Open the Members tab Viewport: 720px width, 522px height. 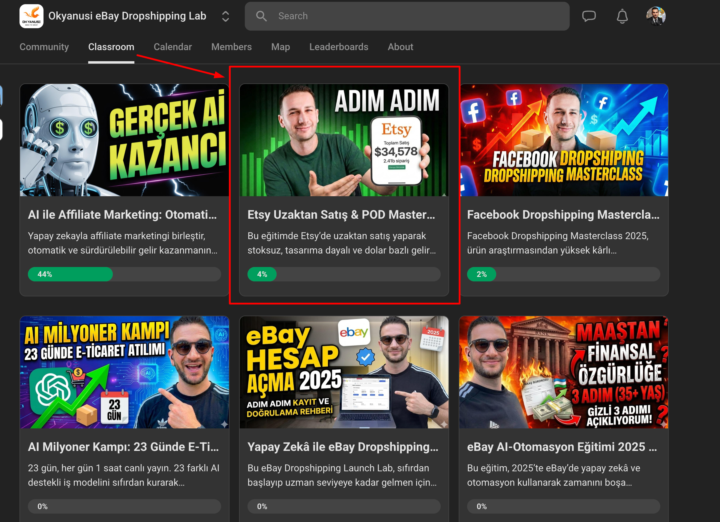tap(231, 47)
